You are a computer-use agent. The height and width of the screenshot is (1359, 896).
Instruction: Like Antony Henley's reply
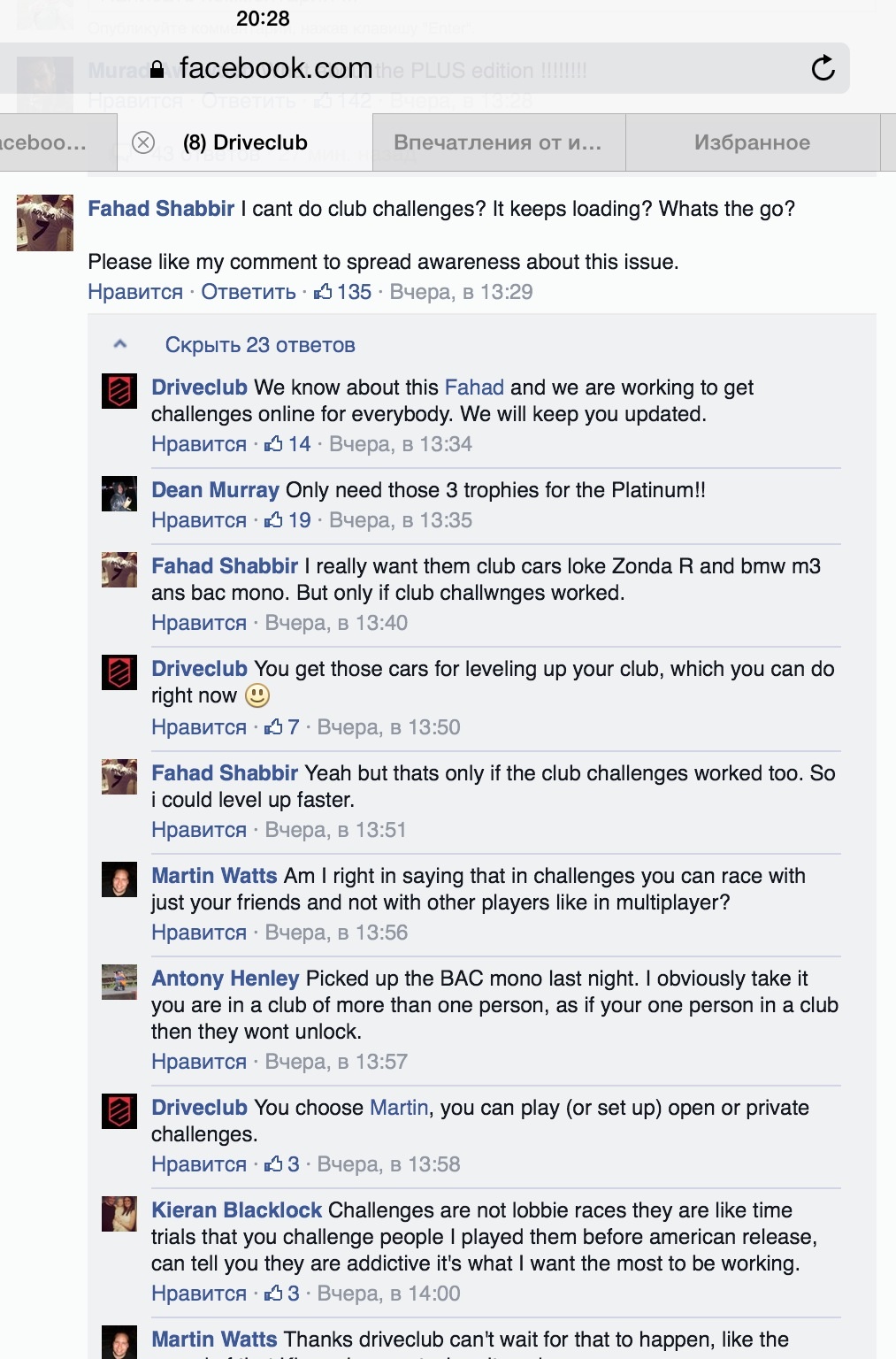199,1062
